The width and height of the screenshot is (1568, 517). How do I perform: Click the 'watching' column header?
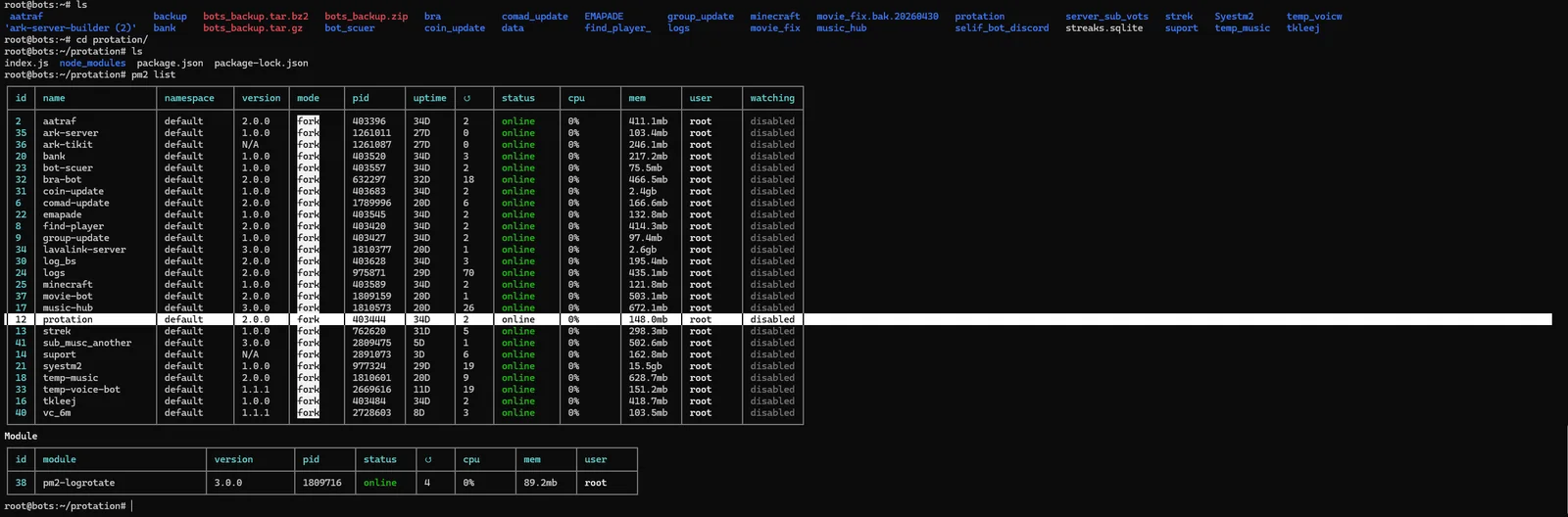(x=772, y=98)
